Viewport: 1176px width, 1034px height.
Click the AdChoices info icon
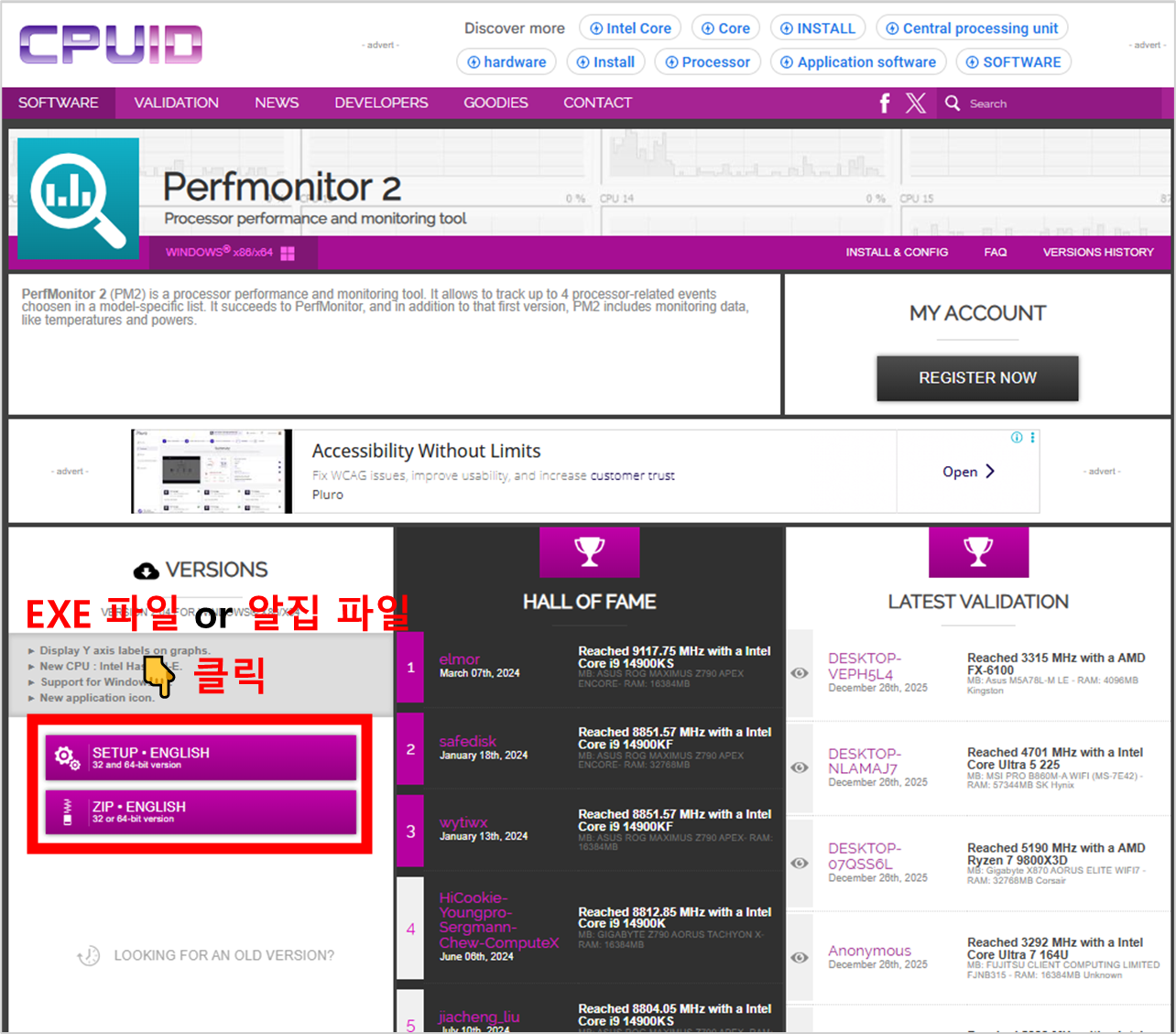click(x=1017, y=438)
